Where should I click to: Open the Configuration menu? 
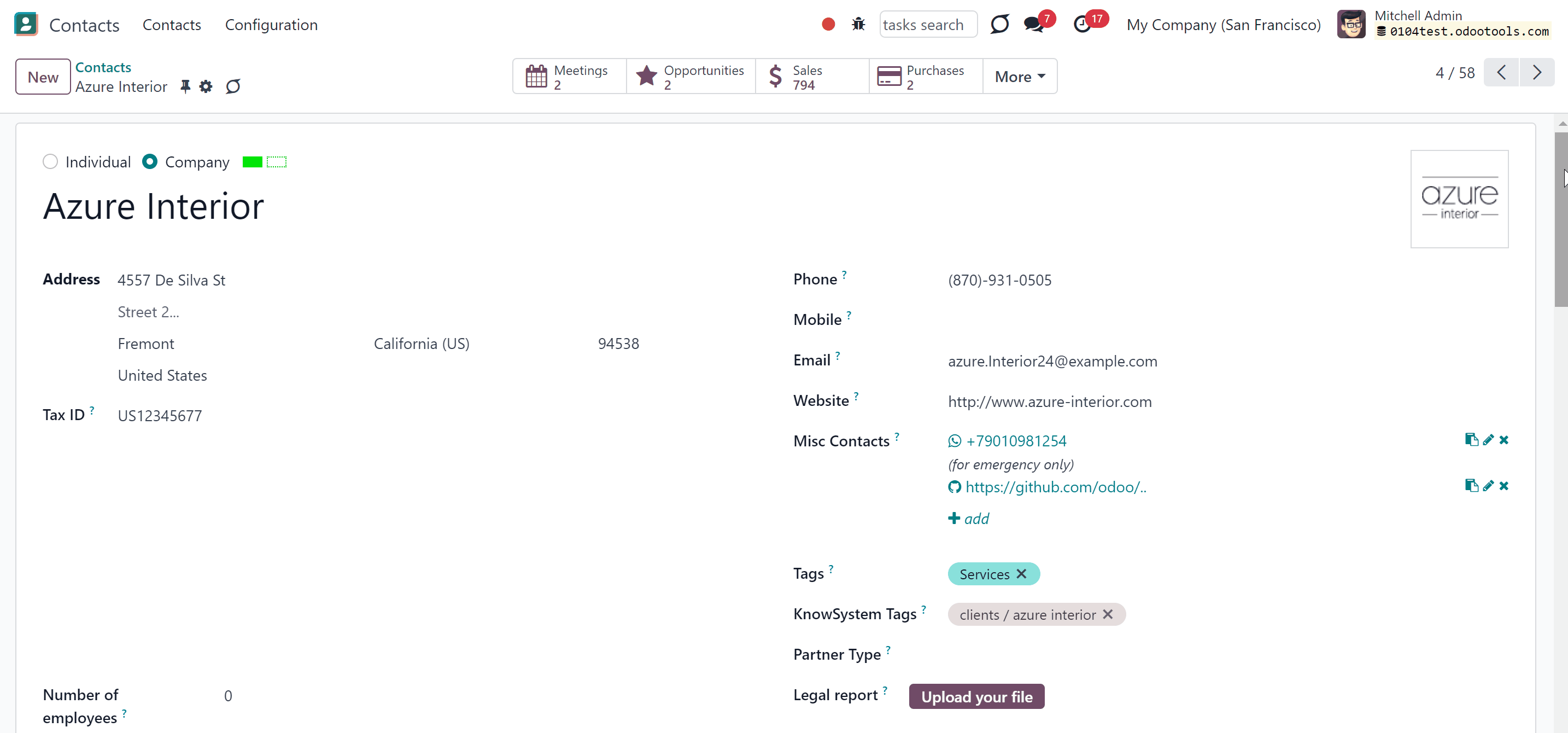(x=271, y=25)
